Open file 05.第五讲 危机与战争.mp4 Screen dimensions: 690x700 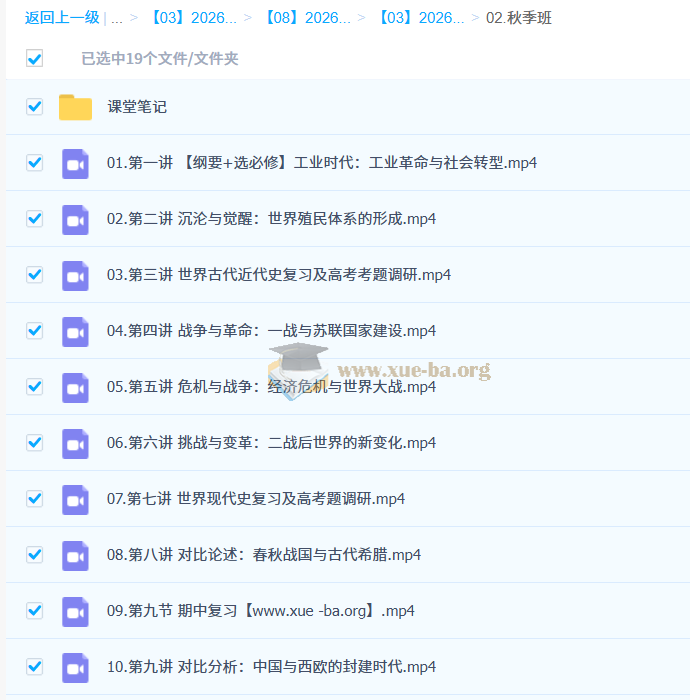coord(271,387)
